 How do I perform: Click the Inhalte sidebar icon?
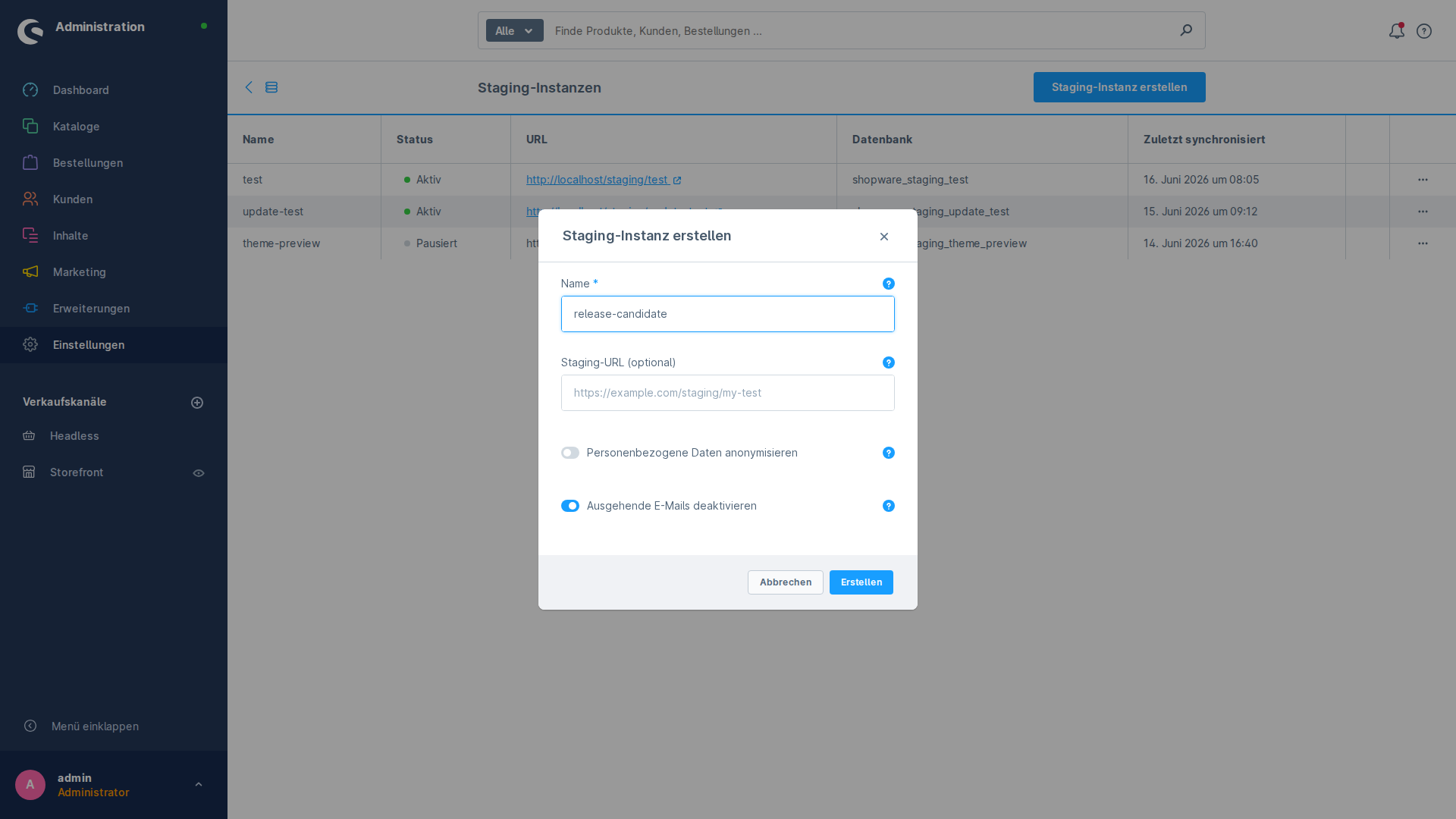click(30, 236)
